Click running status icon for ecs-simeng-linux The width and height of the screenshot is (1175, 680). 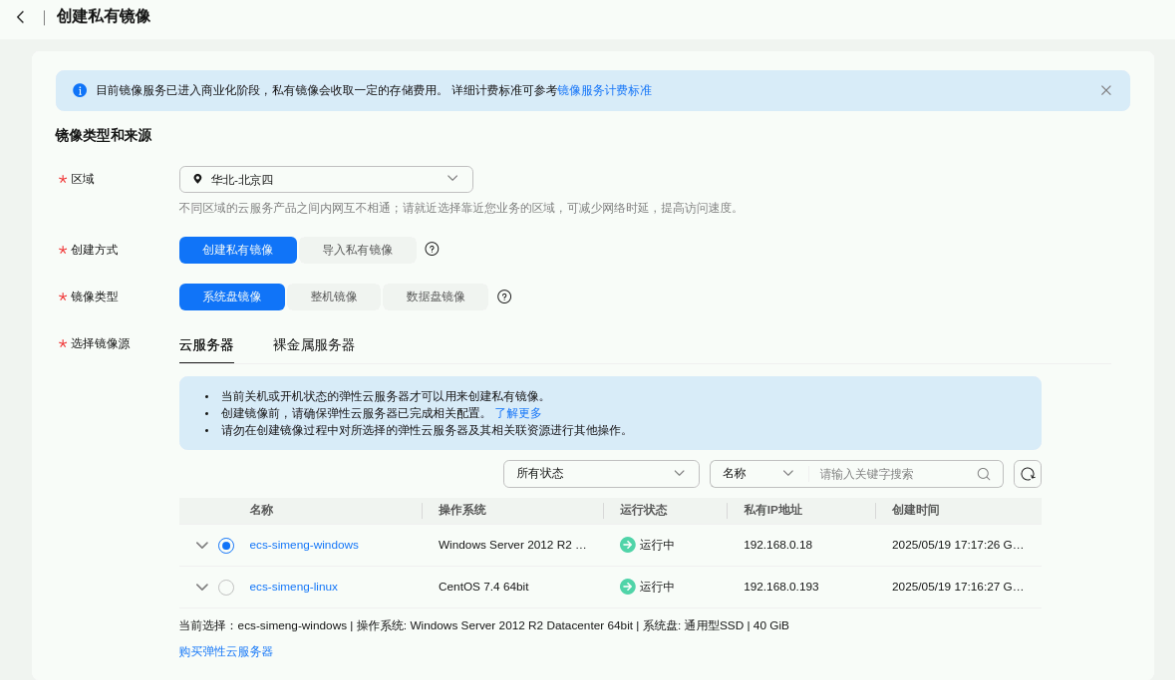[627, 587]
